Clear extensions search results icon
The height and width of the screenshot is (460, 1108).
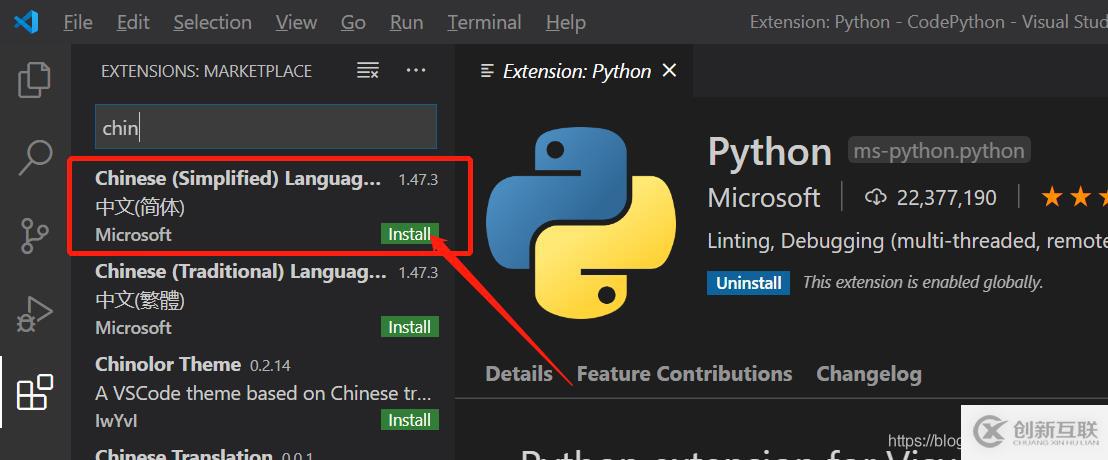click(367, 70)
